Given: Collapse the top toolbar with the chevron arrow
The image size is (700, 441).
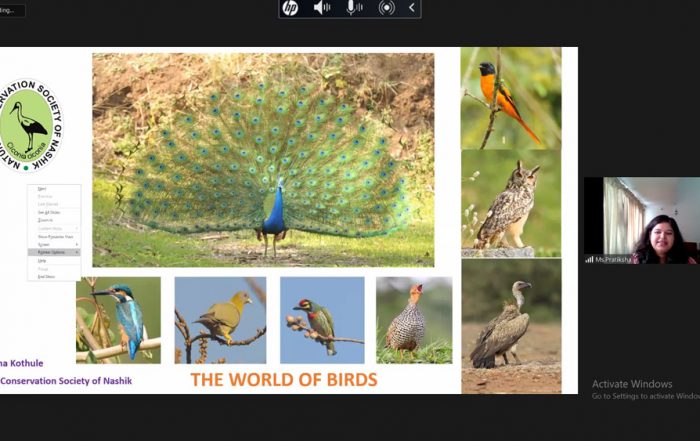Looking at the screenshot, I should (412, 8).
